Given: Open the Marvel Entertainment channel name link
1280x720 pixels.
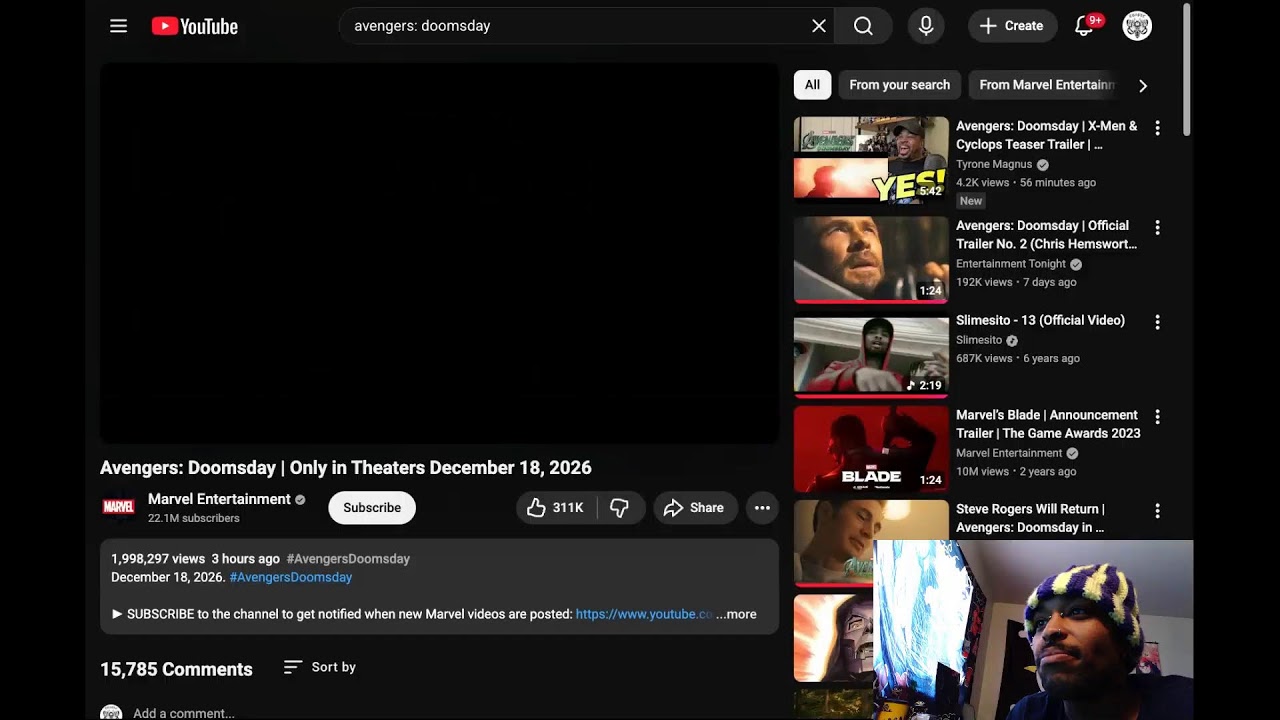Looking at the screenshot, I should click(x=219, y=499).
